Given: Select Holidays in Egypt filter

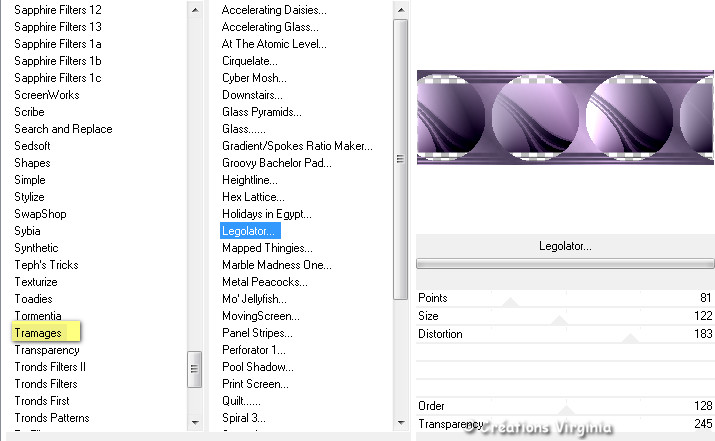Looking at the screenshot, I should click(267, 214).
